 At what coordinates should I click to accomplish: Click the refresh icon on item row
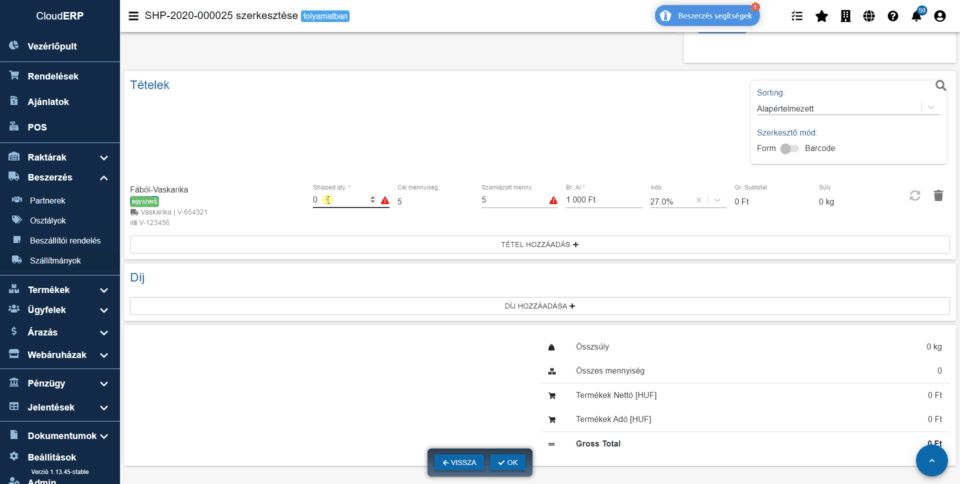coord(914,196)
